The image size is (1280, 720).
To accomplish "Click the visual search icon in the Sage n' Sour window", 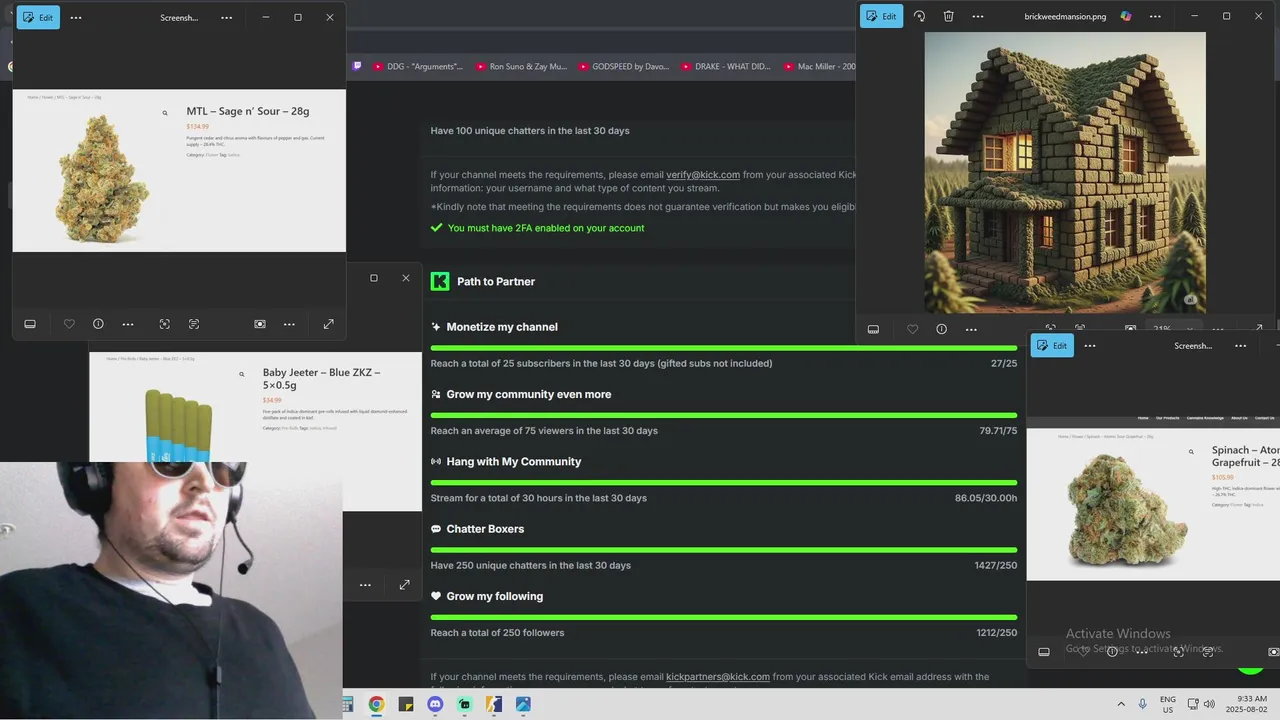I will coord(165,324).
